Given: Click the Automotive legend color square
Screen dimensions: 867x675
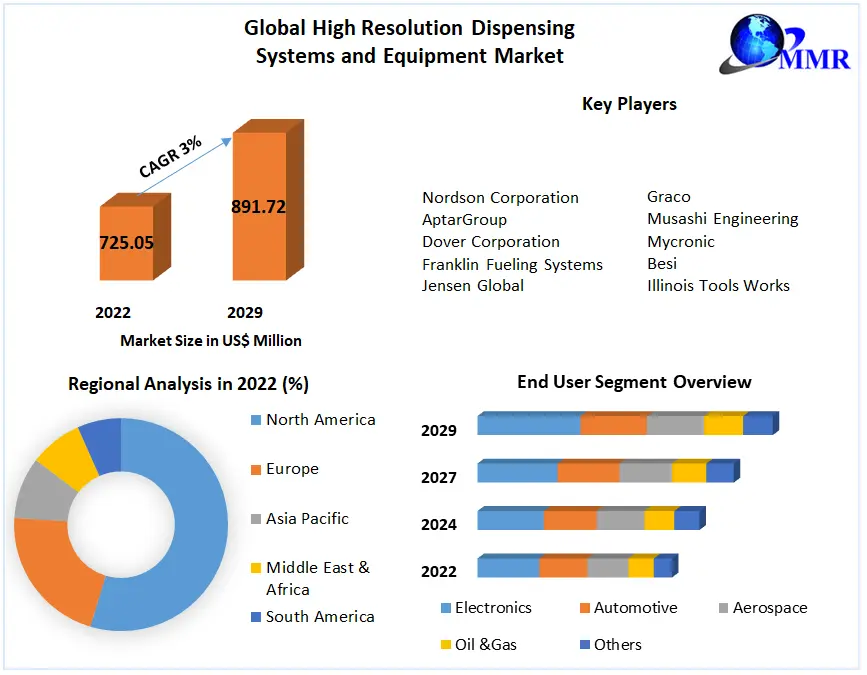Looking at the screenshot, I should coord(584,609).
